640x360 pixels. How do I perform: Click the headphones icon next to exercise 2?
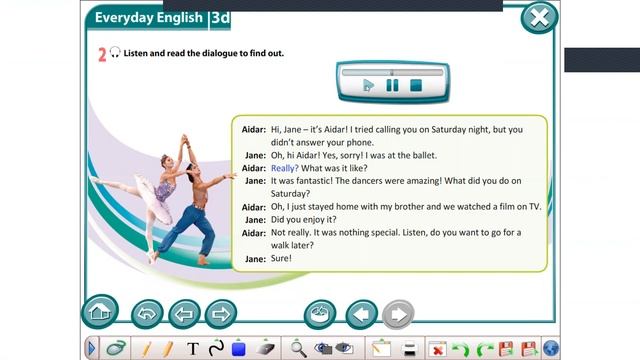[115, 52]
